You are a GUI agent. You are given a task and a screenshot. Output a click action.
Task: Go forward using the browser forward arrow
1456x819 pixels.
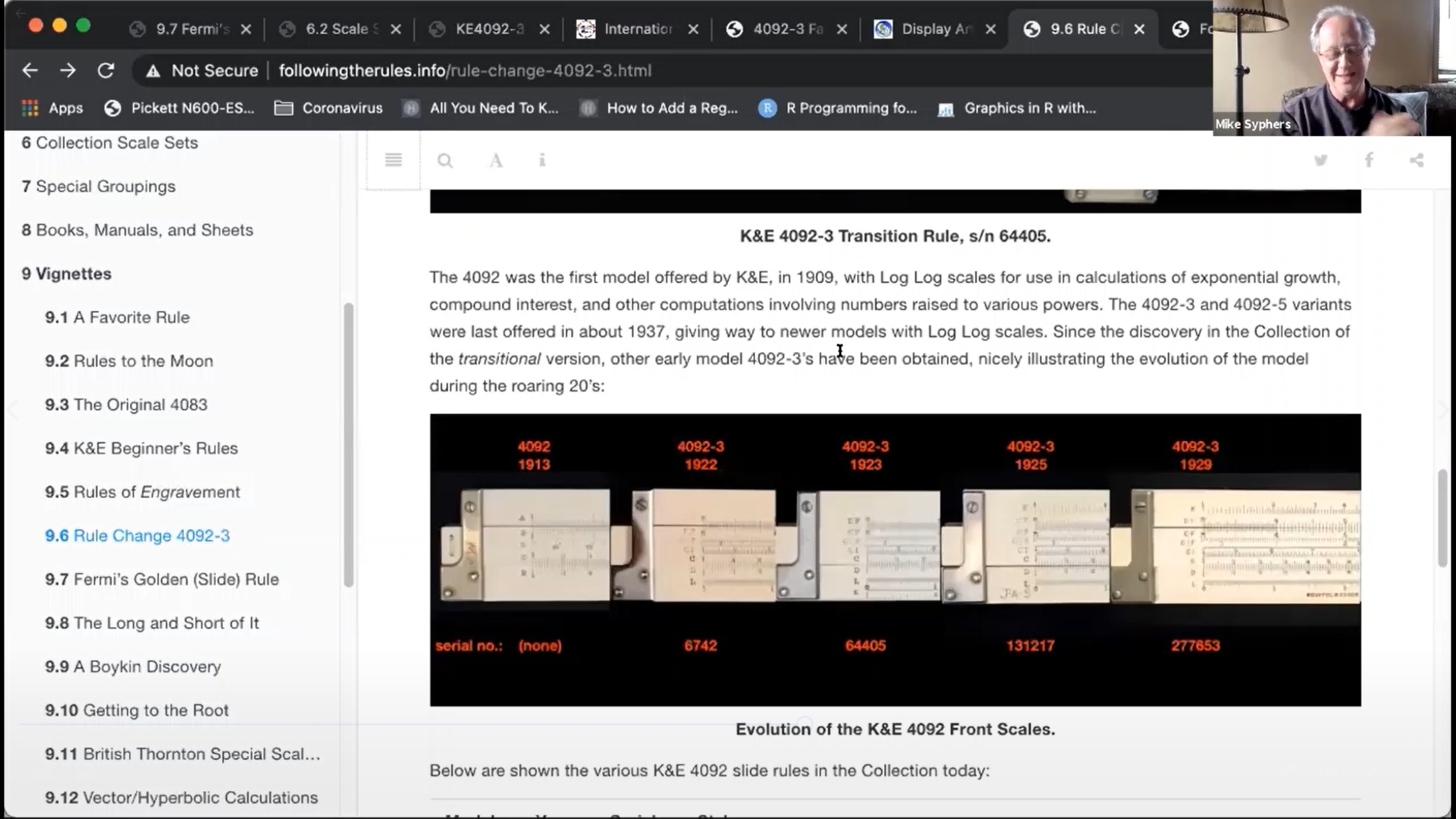click(x=67, y=71)
